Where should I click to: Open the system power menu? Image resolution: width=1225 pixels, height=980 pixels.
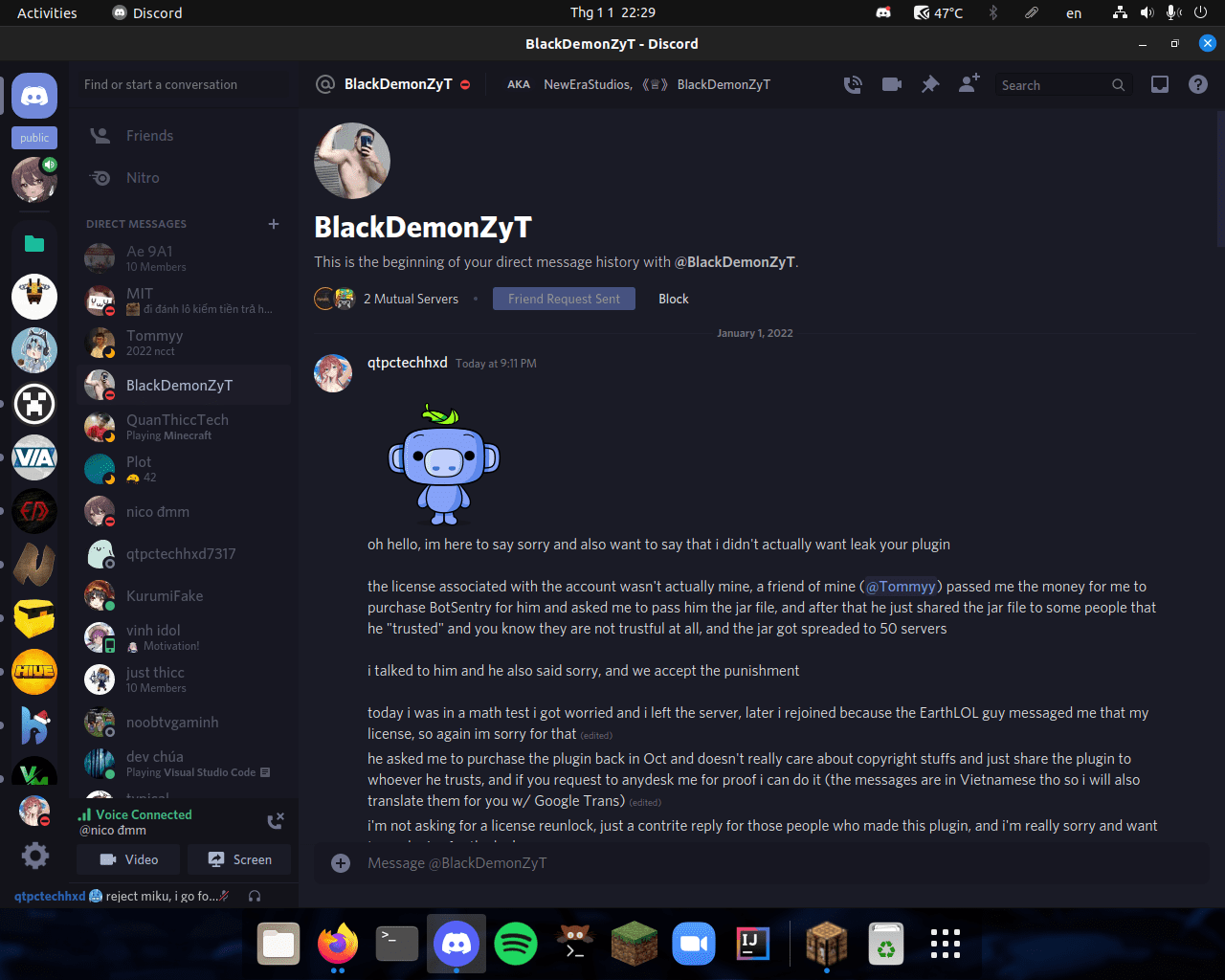point(1200,12)
